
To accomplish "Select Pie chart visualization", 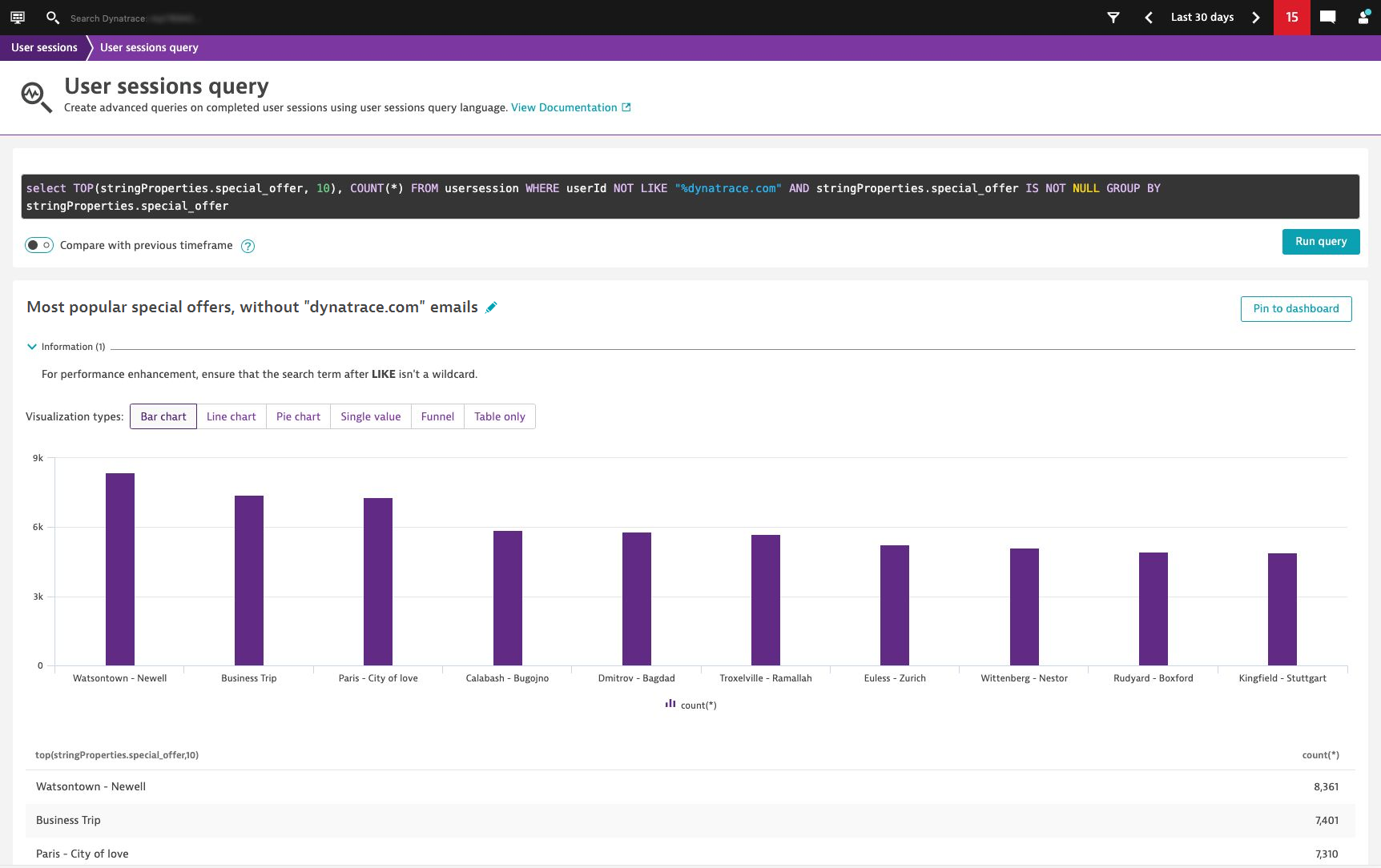I will [298, 416].
